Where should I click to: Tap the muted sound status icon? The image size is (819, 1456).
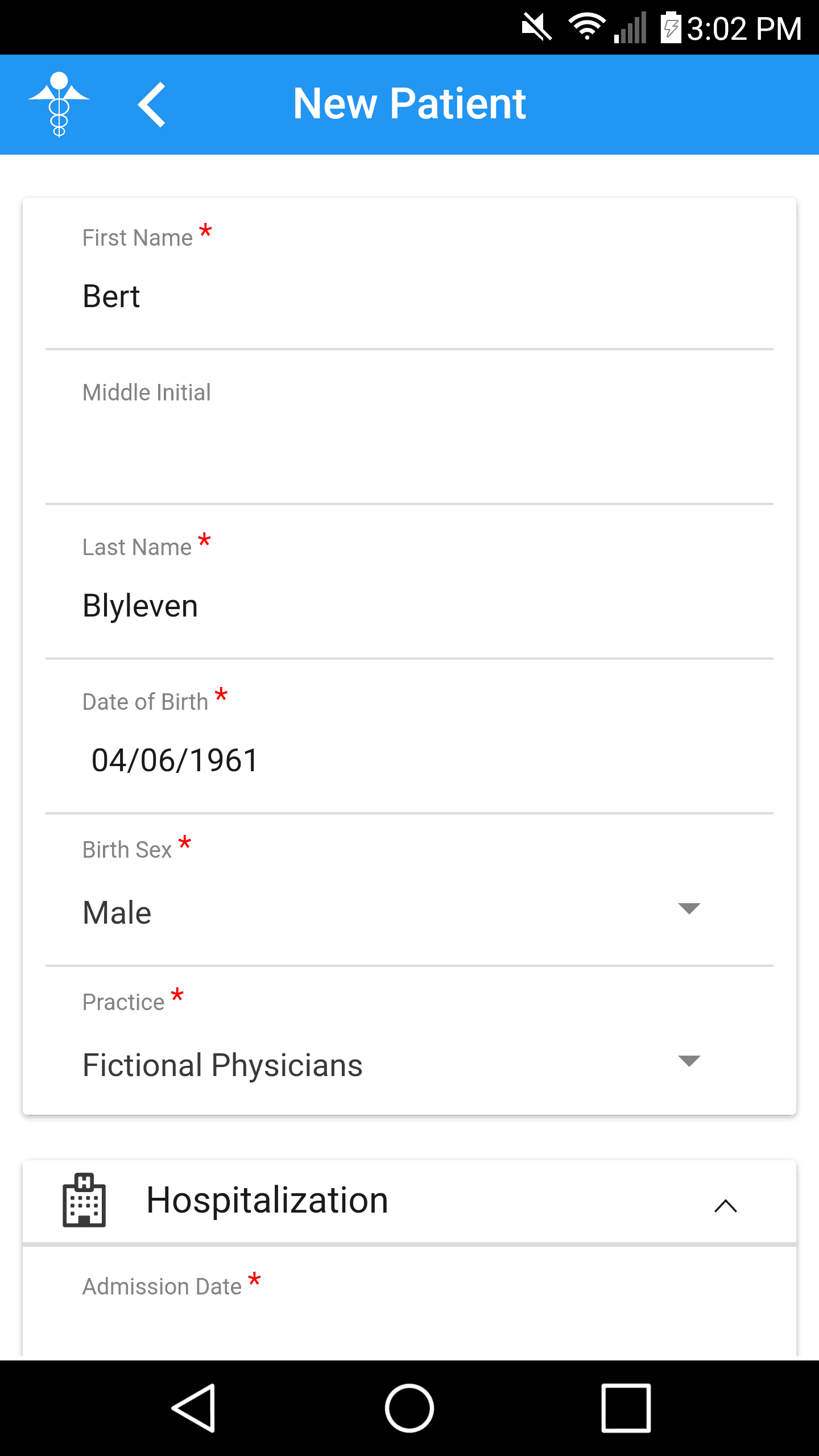[537, 27]
